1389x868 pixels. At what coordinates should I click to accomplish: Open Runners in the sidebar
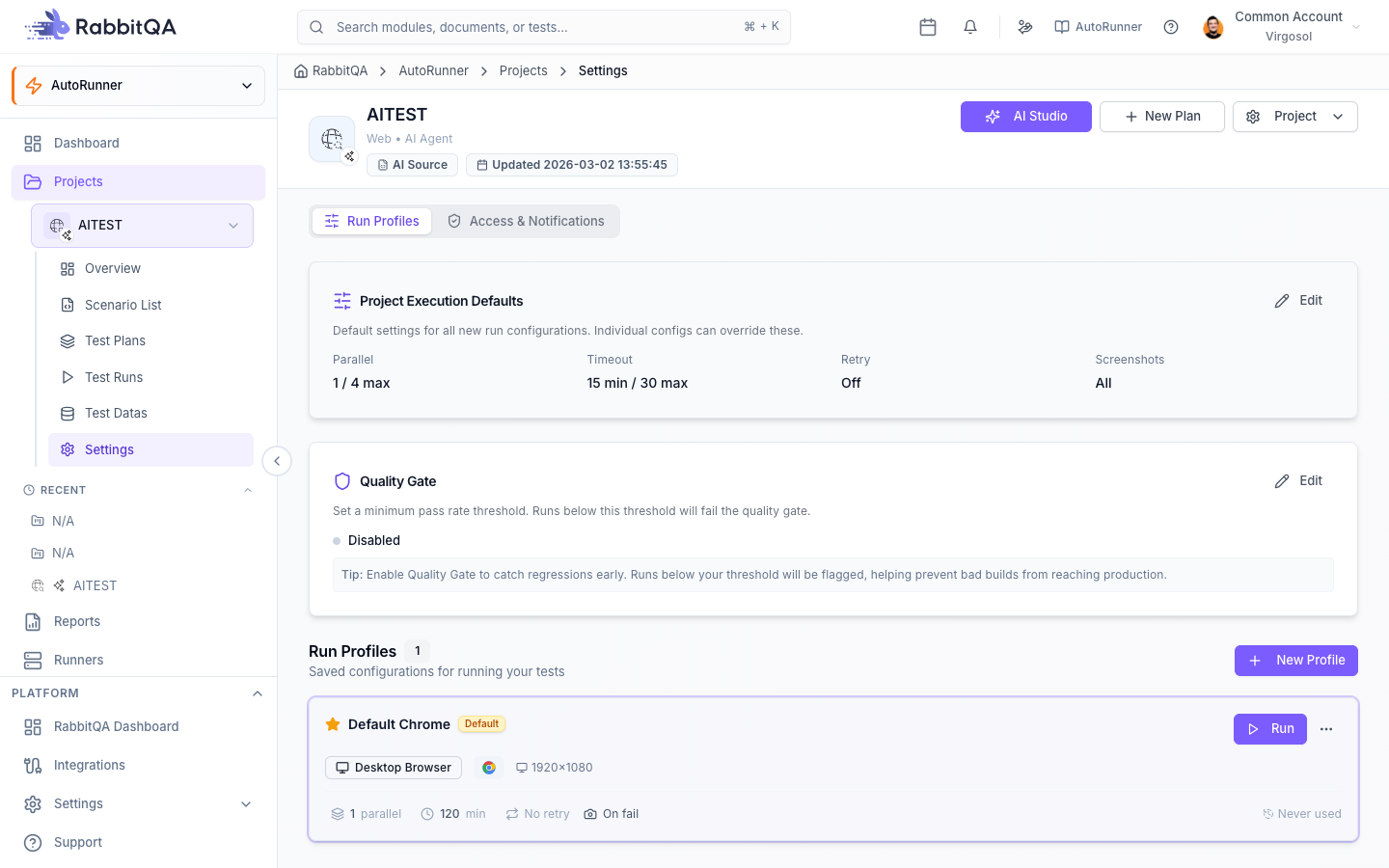coord(138,660)
